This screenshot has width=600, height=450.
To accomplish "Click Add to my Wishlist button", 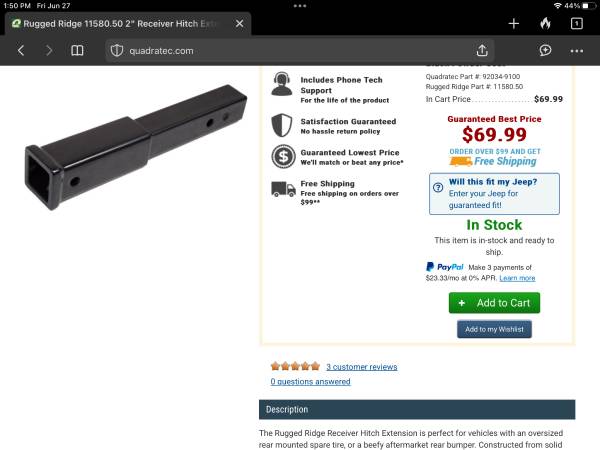I will click(x=494, y=329).
